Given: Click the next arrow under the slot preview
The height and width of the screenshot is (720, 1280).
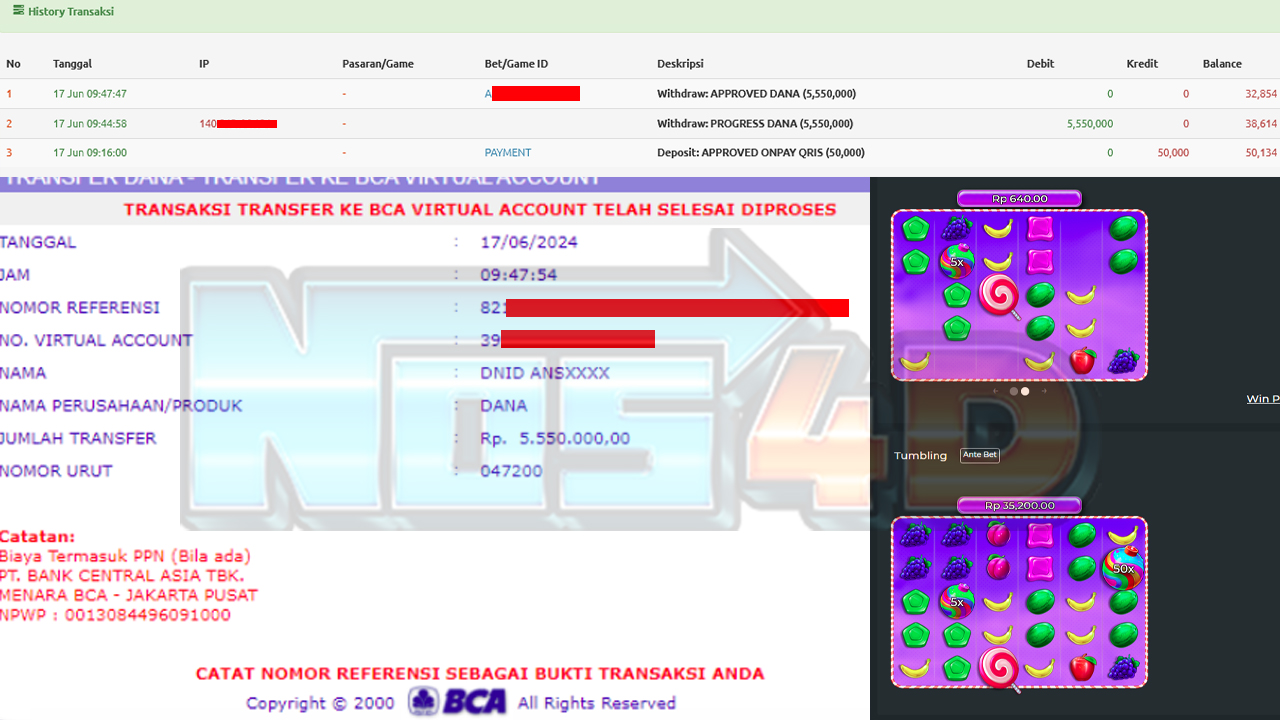Looking at the screenshot, I should click(1044, 391).
